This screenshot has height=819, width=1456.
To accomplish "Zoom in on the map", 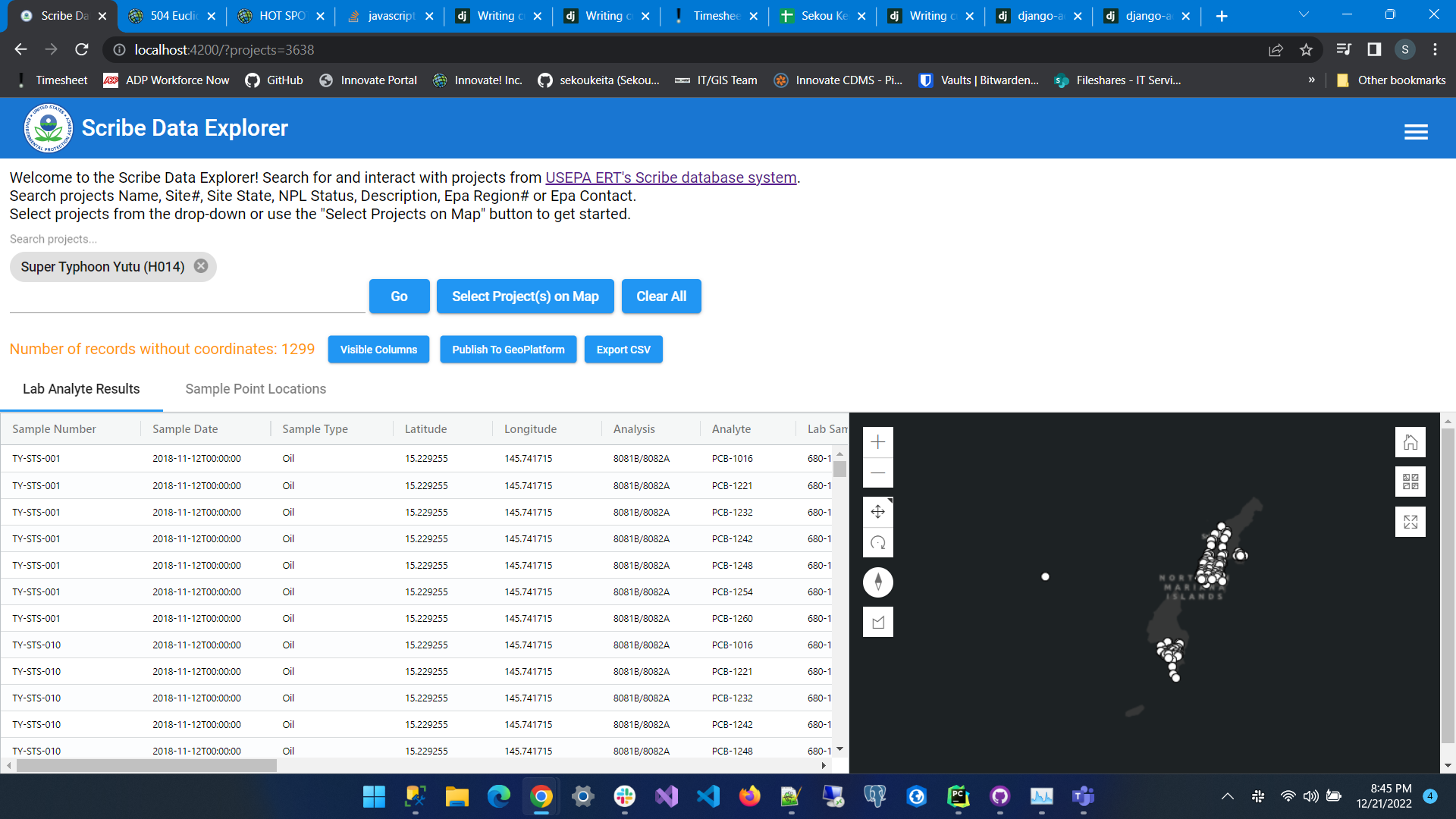I will [878, 442].
